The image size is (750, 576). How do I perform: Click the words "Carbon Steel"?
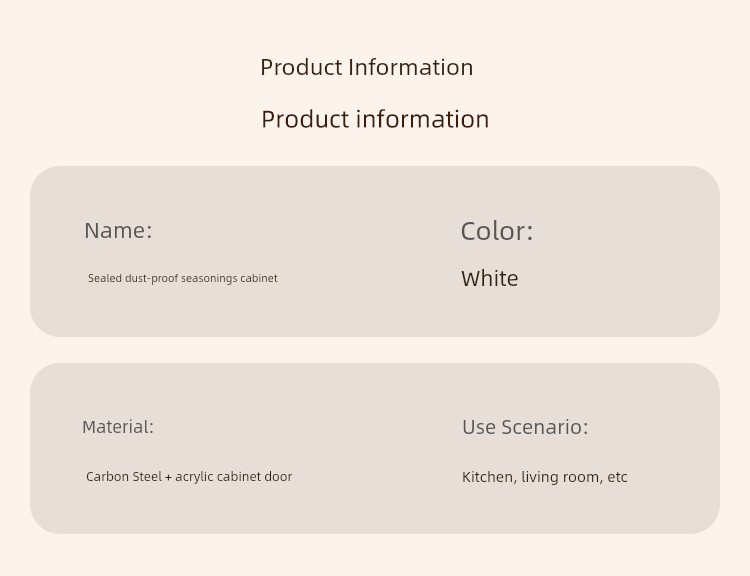(x=124, y=477)
